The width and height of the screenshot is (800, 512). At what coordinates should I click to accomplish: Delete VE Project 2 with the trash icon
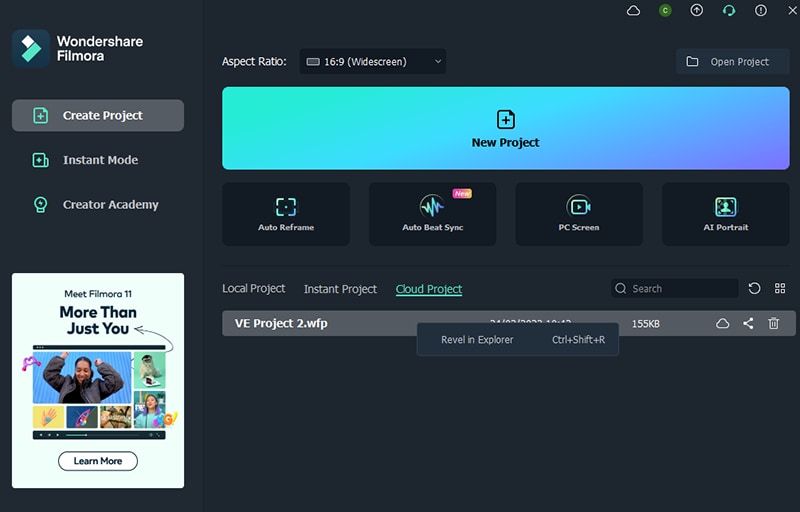[773, 323]
